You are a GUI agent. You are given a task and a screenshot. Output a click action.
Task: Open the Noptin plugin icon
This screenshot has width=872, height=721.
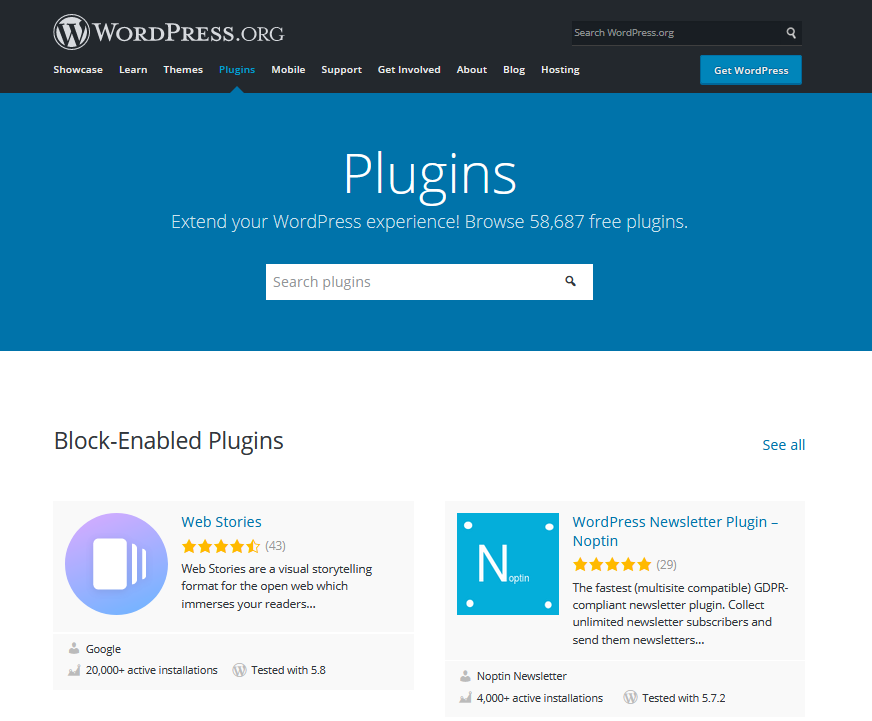tap(508, 564)
